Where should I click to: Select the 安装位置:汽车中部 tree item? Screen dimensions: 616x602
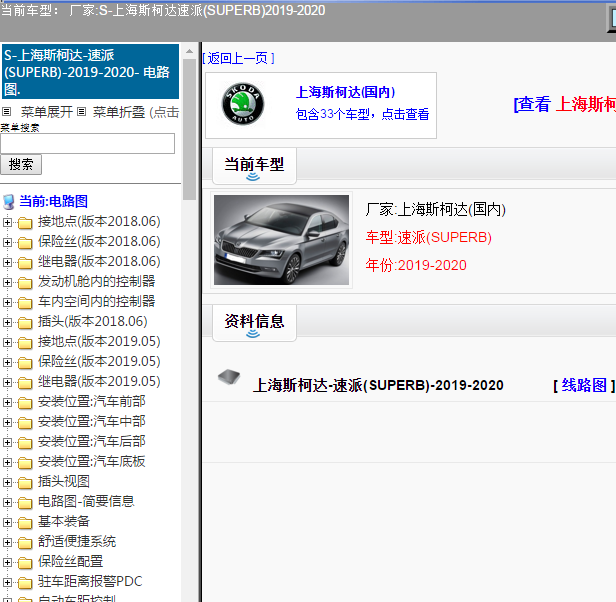[x=92, y=422]
